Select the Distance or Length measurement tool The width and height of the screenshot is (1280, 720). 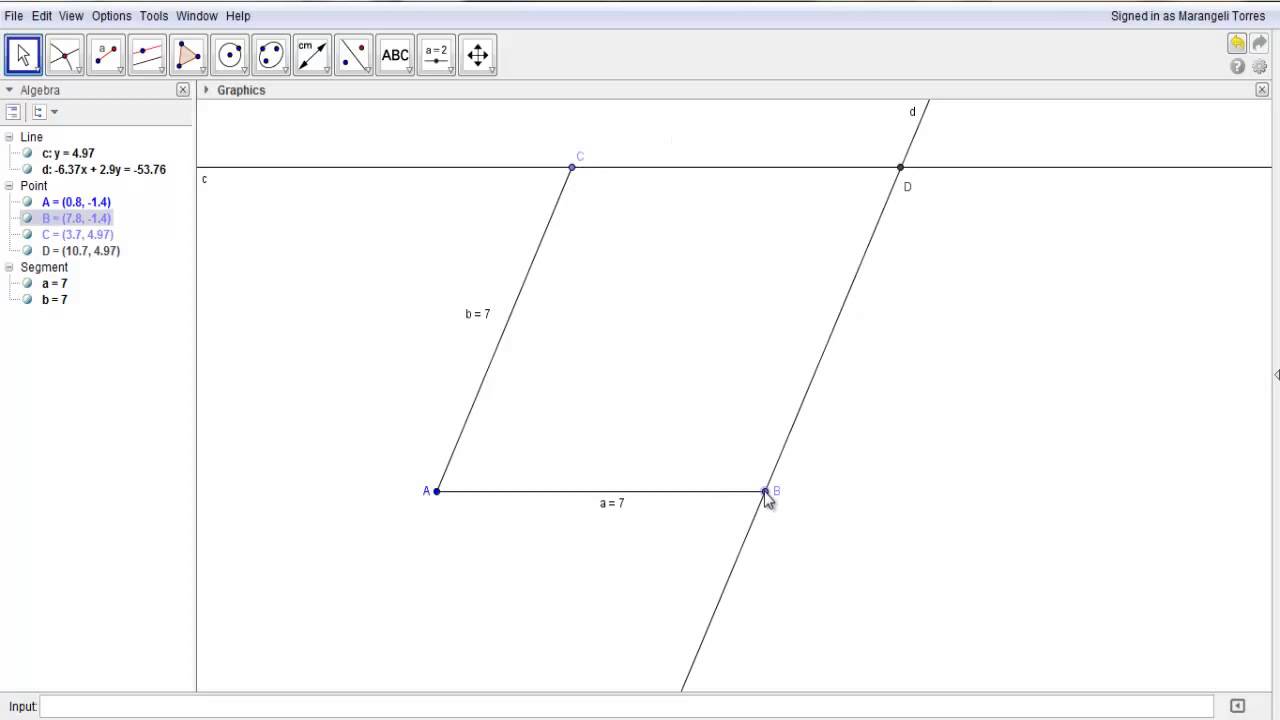click(312, 55)
